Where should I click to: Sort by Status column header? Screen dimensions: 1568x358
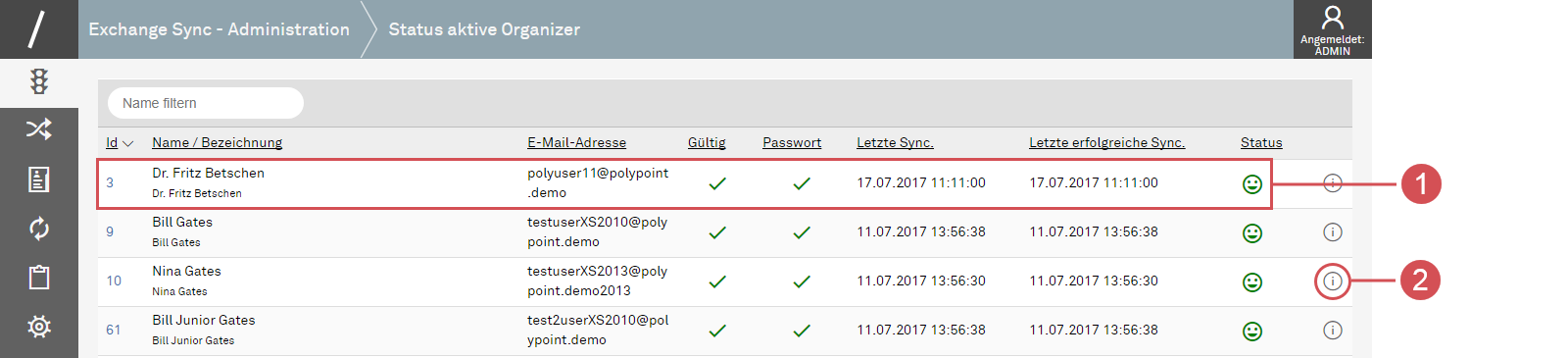point(1261,142)
